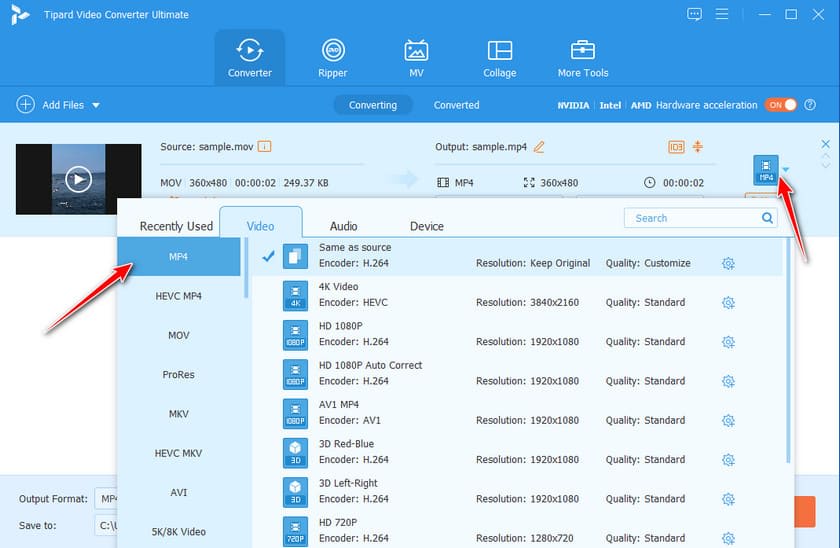Rename output with the pencil icon
The width and height of the screenshot is (840, 548).
[539, 146]
